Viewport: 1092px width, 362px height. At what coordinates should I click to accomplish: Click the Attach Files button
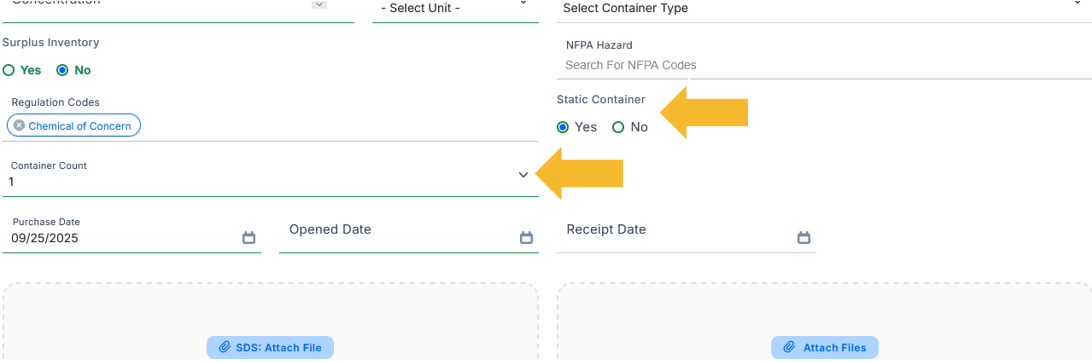point(825,347)
